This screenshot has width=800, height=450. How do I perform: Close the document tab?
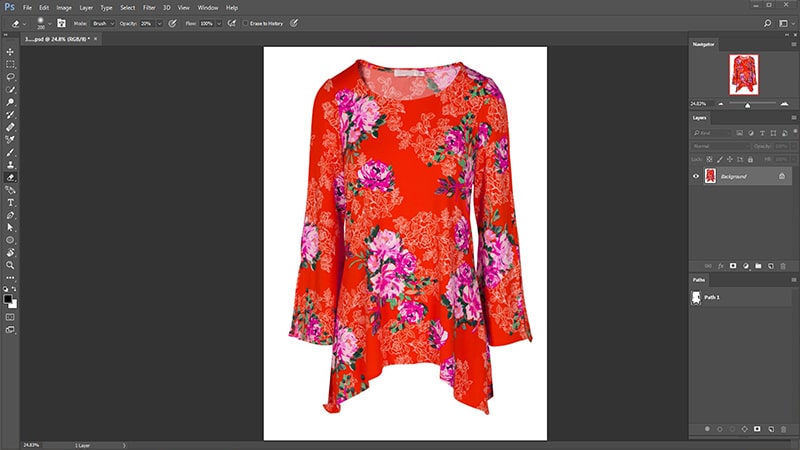(x=95, y=39)
